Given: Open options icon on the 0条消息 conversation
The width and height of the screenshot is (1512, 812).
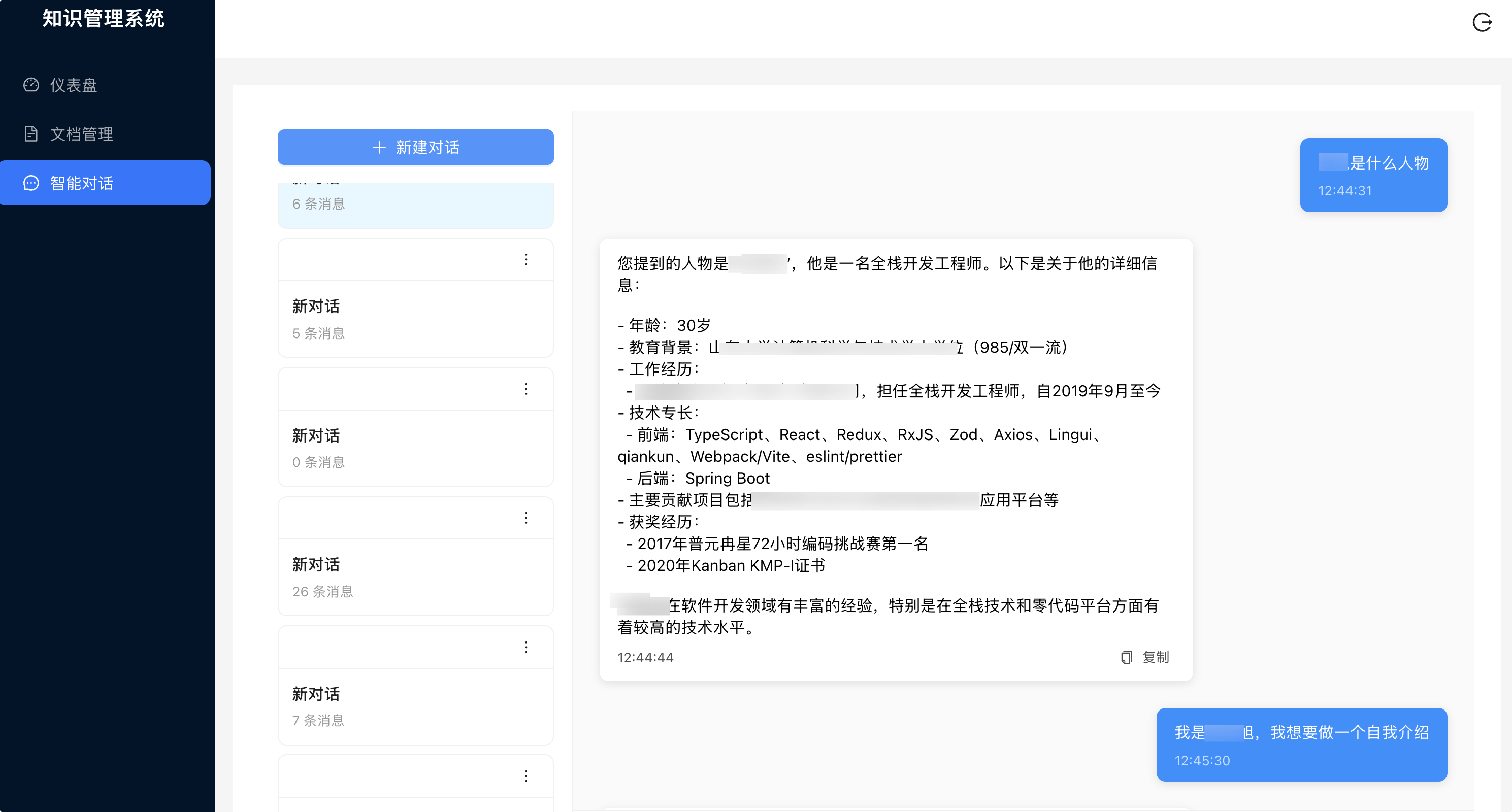Looking at the screenshot, I should coord(526,388).
